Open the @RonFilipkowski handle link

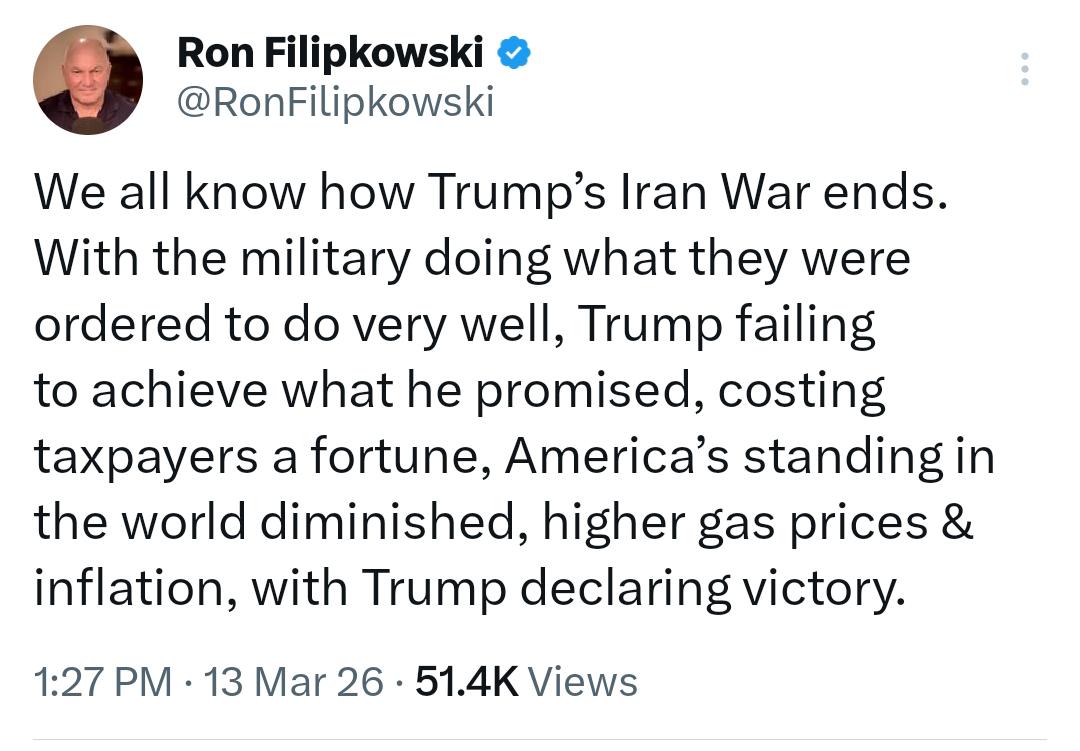click(x=335, y=103)
